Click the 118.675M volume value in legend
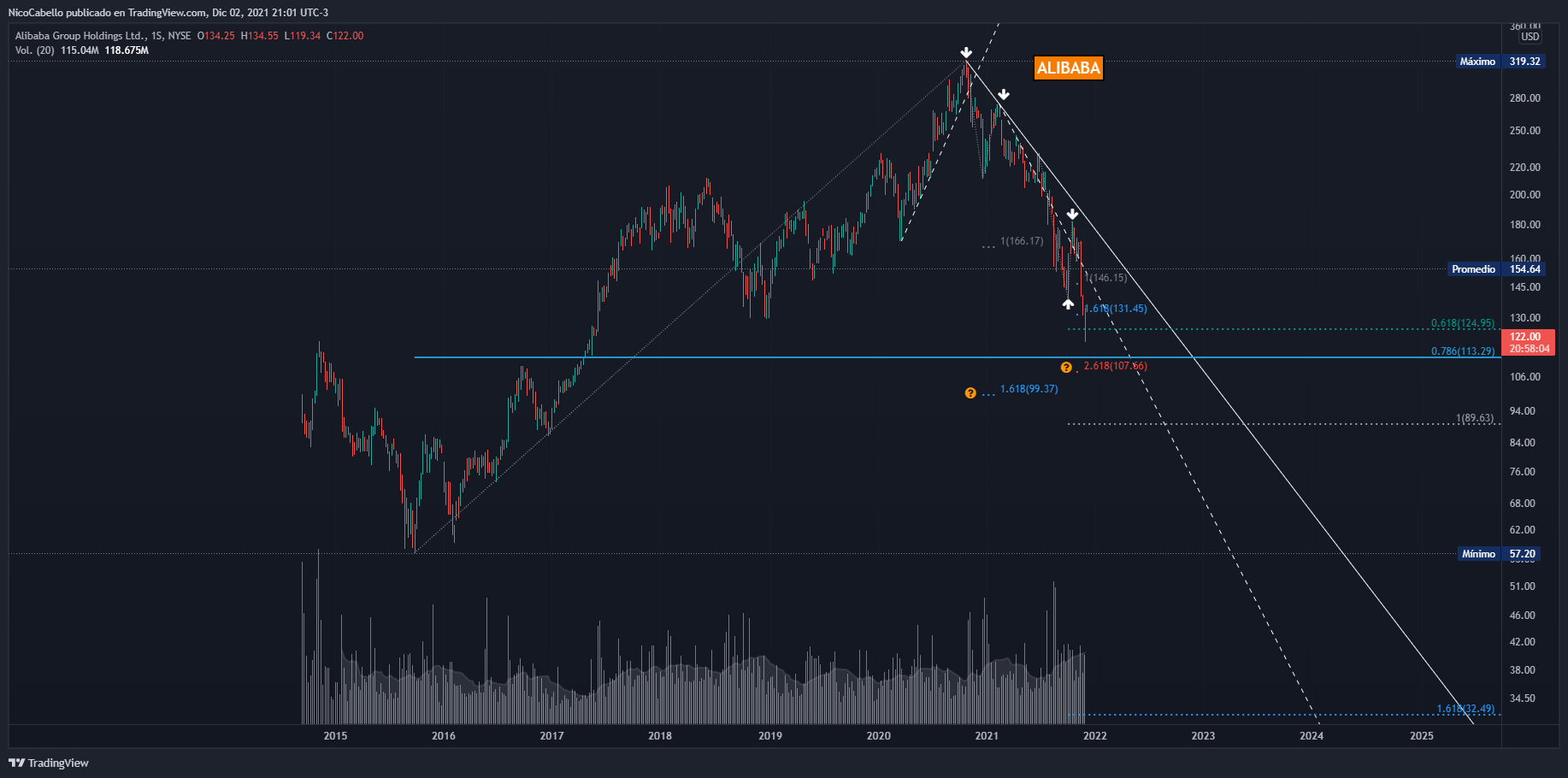 click(x=127, y=50)
